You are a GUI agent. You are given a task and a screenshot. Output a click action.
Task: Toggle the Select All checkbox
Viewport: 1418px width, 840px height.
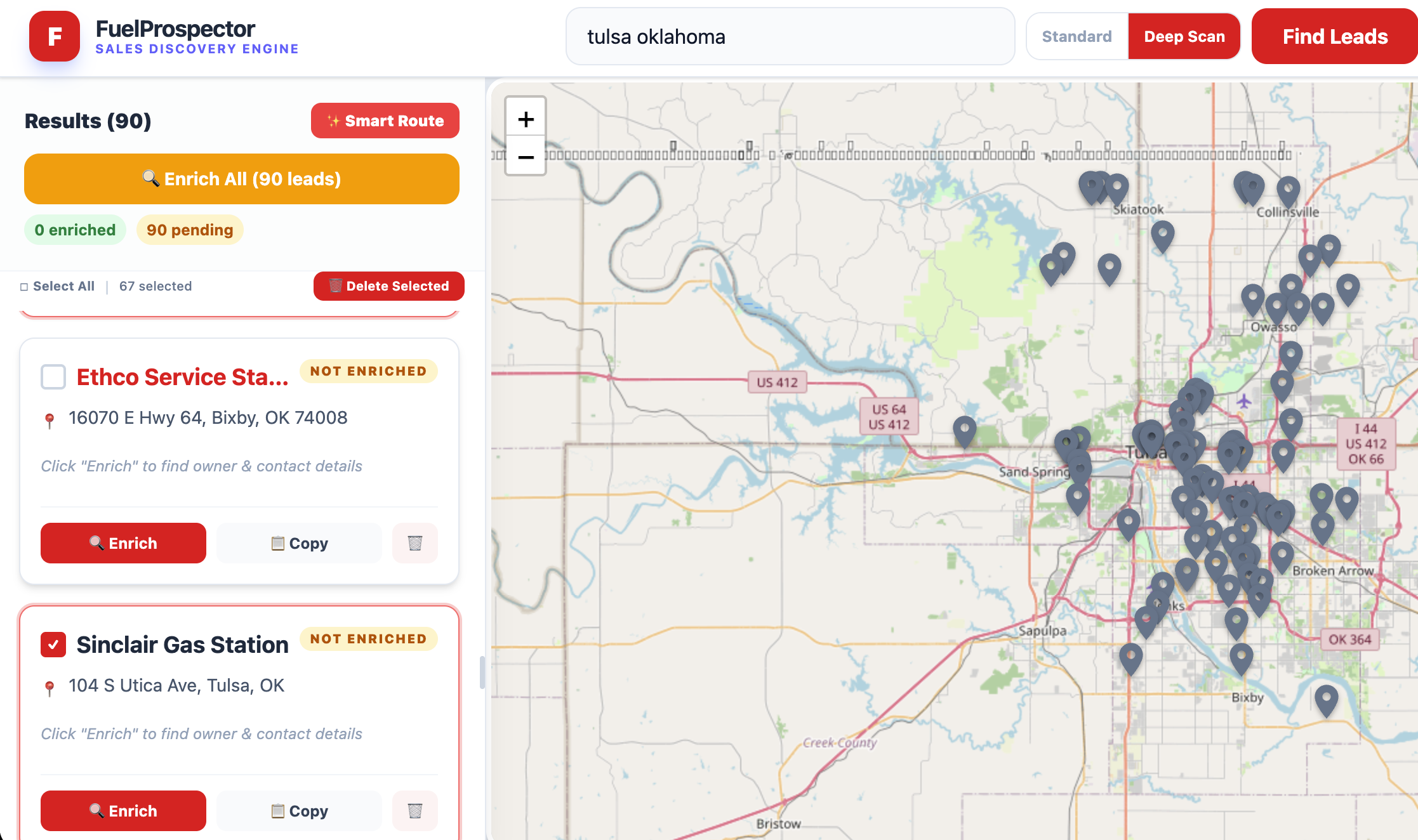24,287
